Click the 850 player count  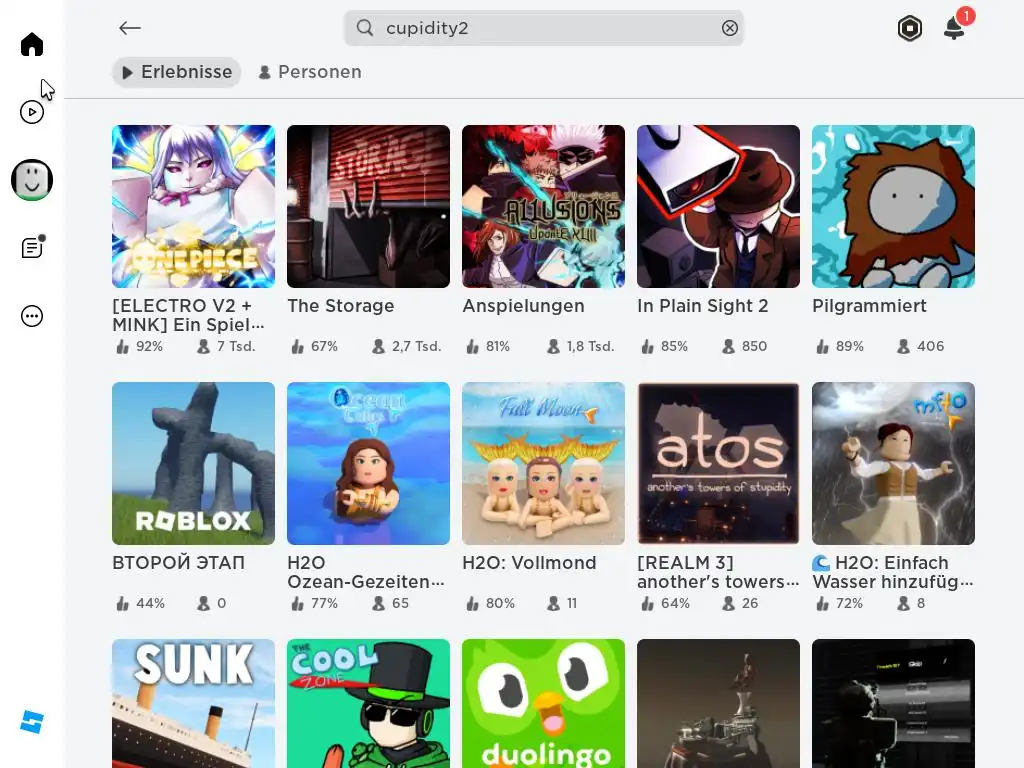(x=745, y=347)
